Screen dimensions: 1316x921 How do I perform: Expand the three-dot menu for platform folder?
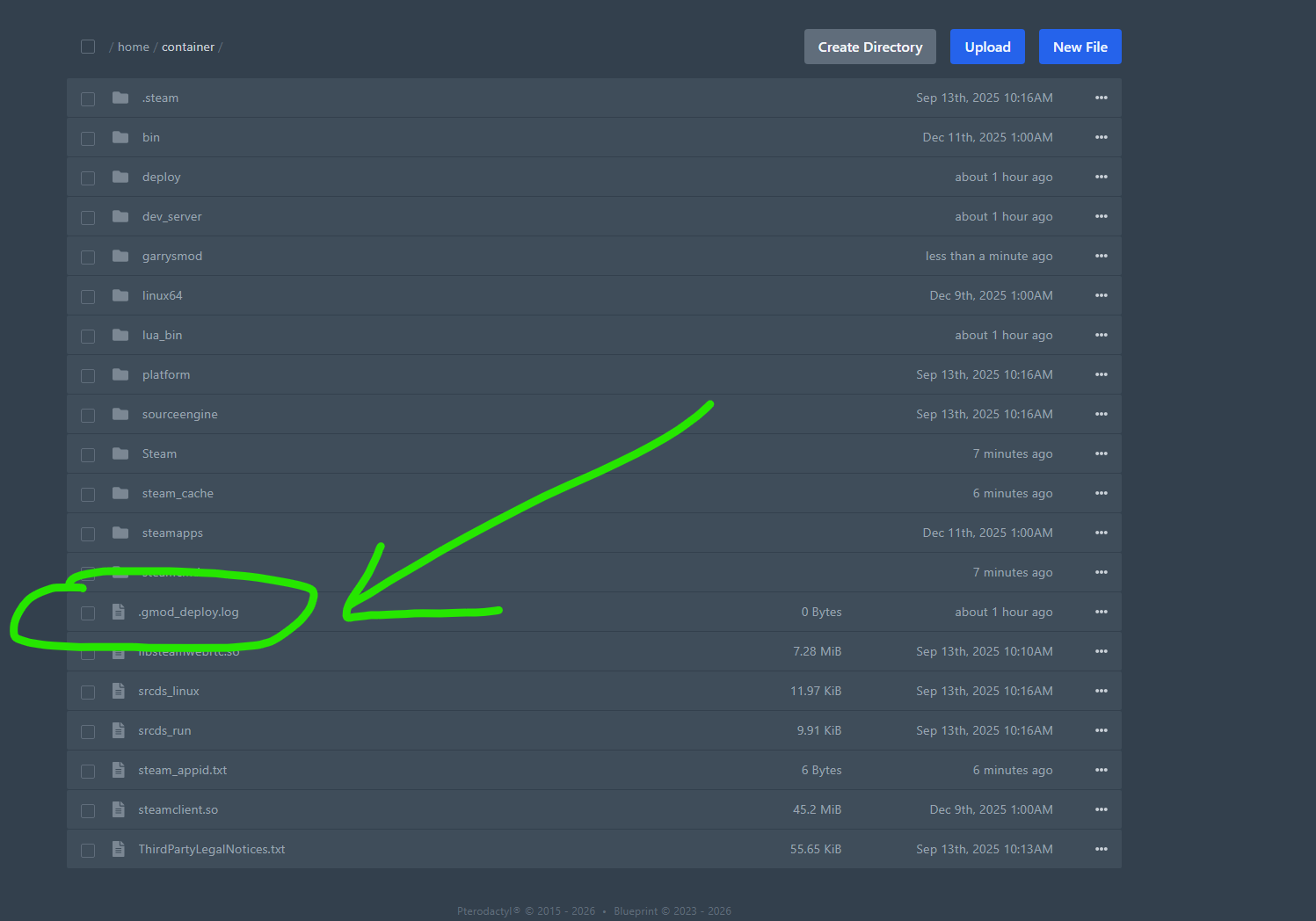1101,374
